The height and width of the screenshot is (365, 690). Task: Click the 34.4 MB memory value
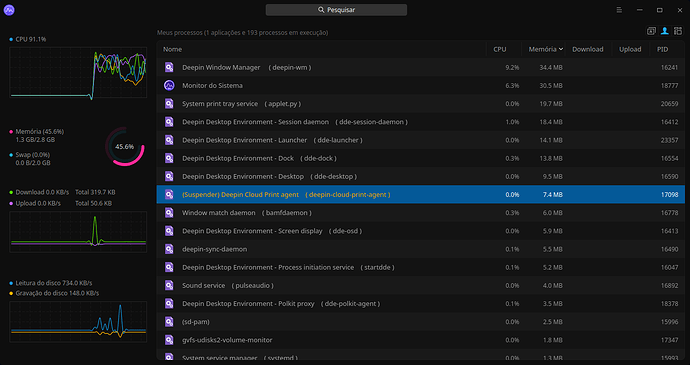(x=551, y=67)
